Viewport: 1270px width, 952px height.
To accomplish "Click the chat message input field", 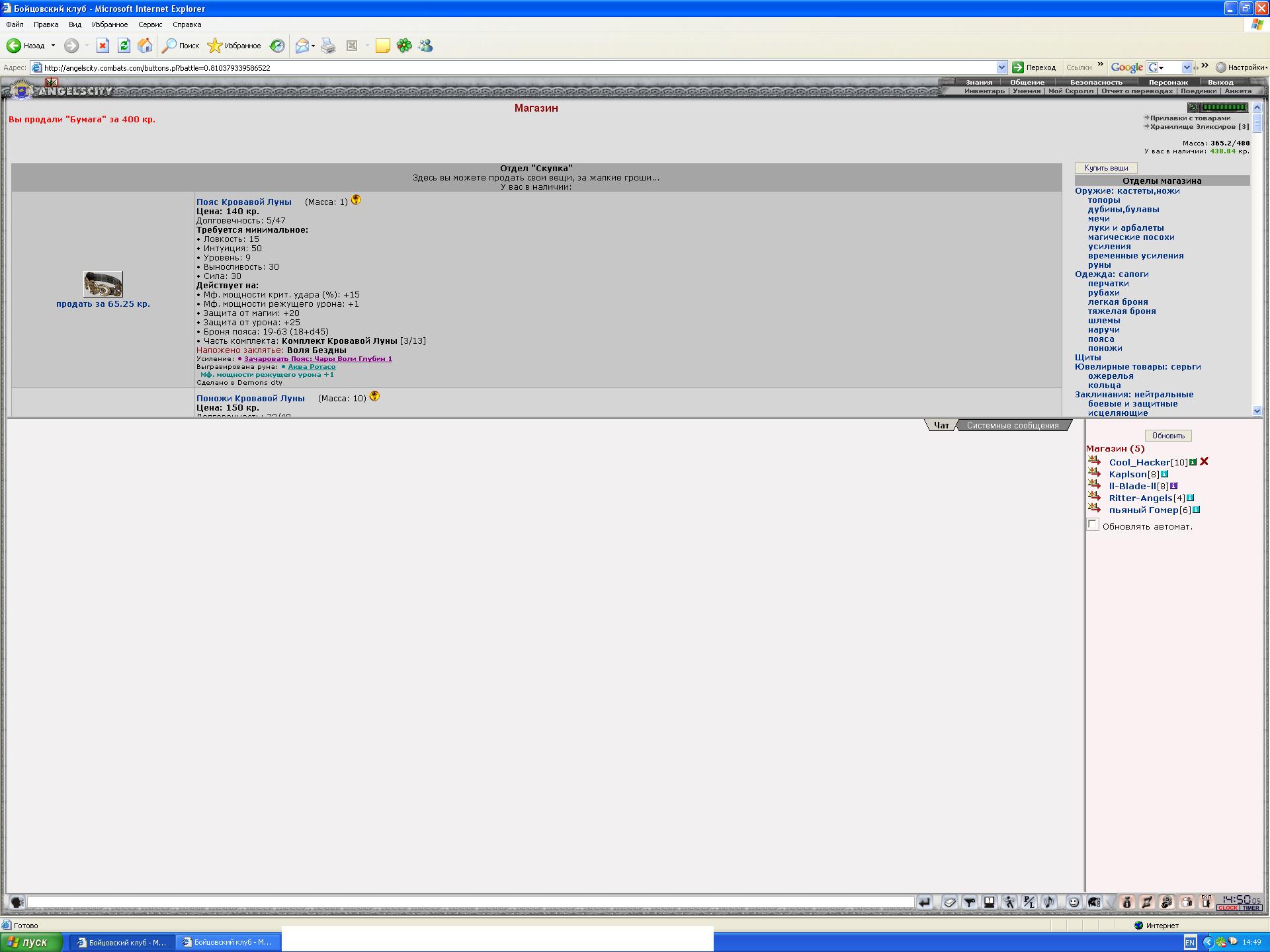I will tap(470, 902).
